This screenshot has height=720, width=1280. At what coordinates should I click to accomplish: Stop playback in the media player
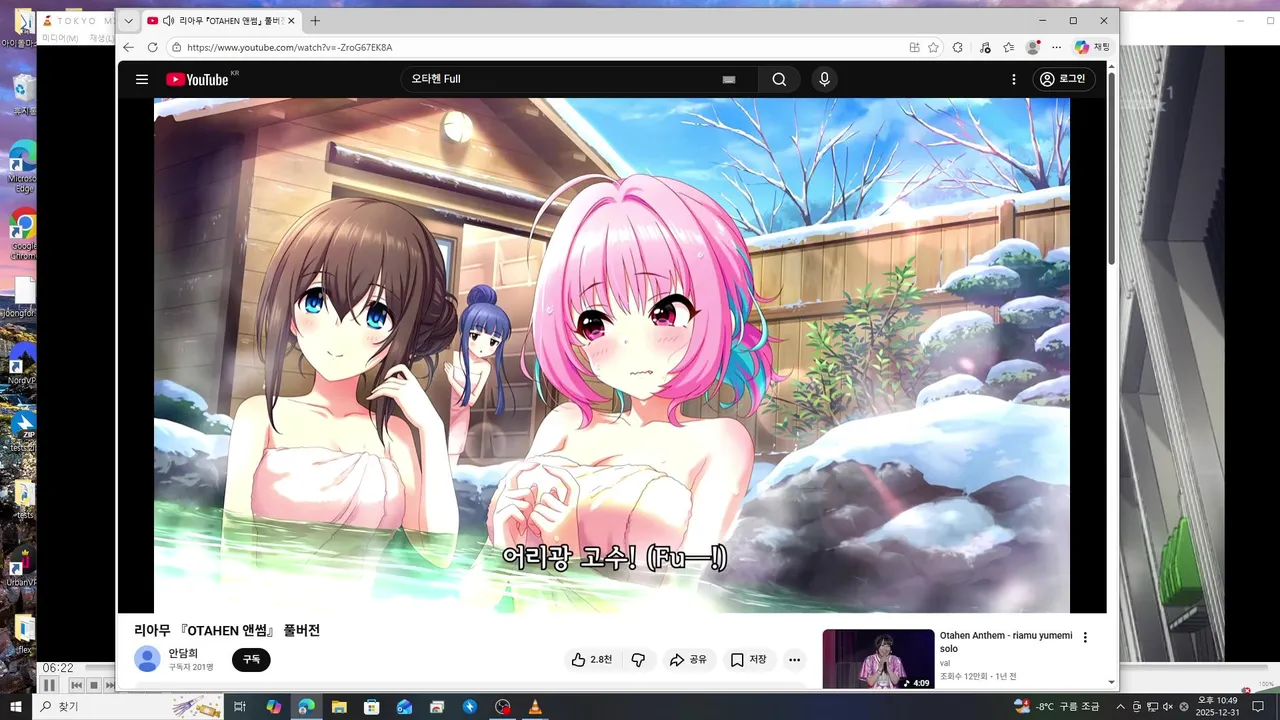(x=94, y=685)
